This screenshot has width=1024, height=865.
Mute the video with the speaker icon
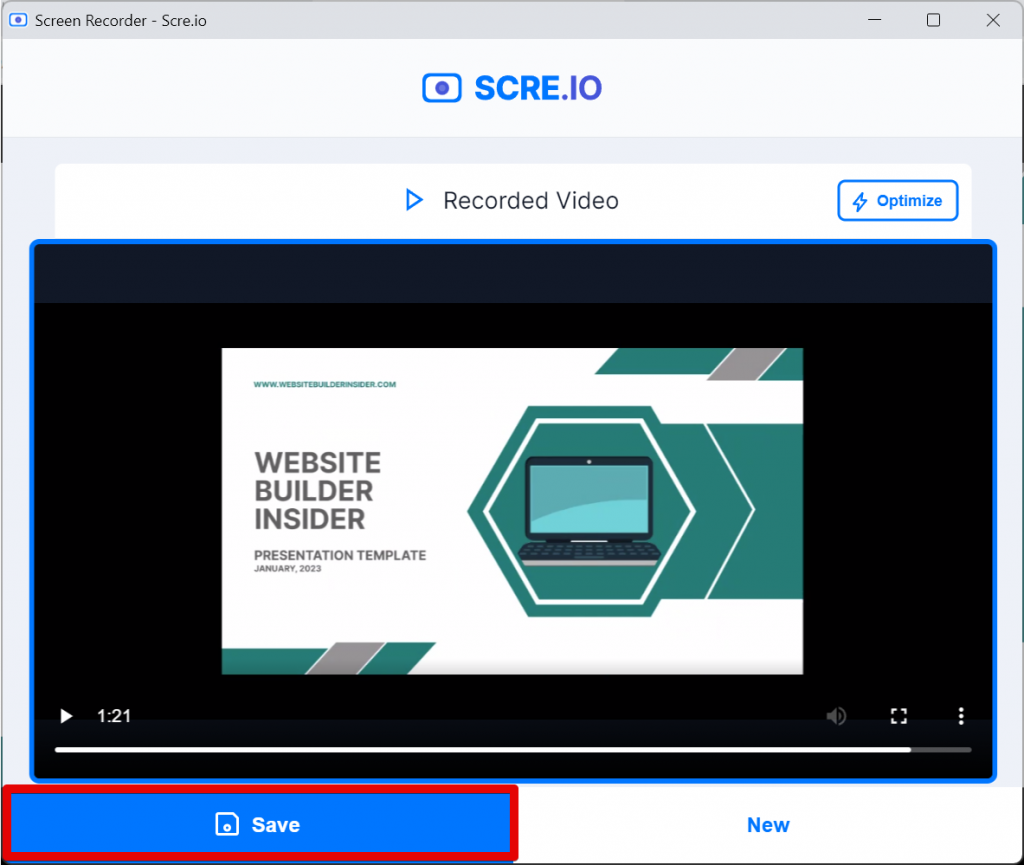(836, 716)
